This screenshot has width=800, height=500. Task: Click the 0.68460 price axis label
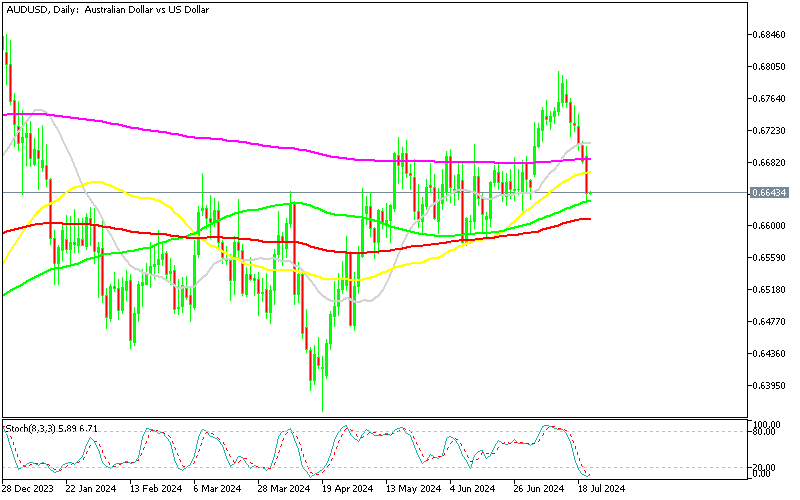pos(769,35)
